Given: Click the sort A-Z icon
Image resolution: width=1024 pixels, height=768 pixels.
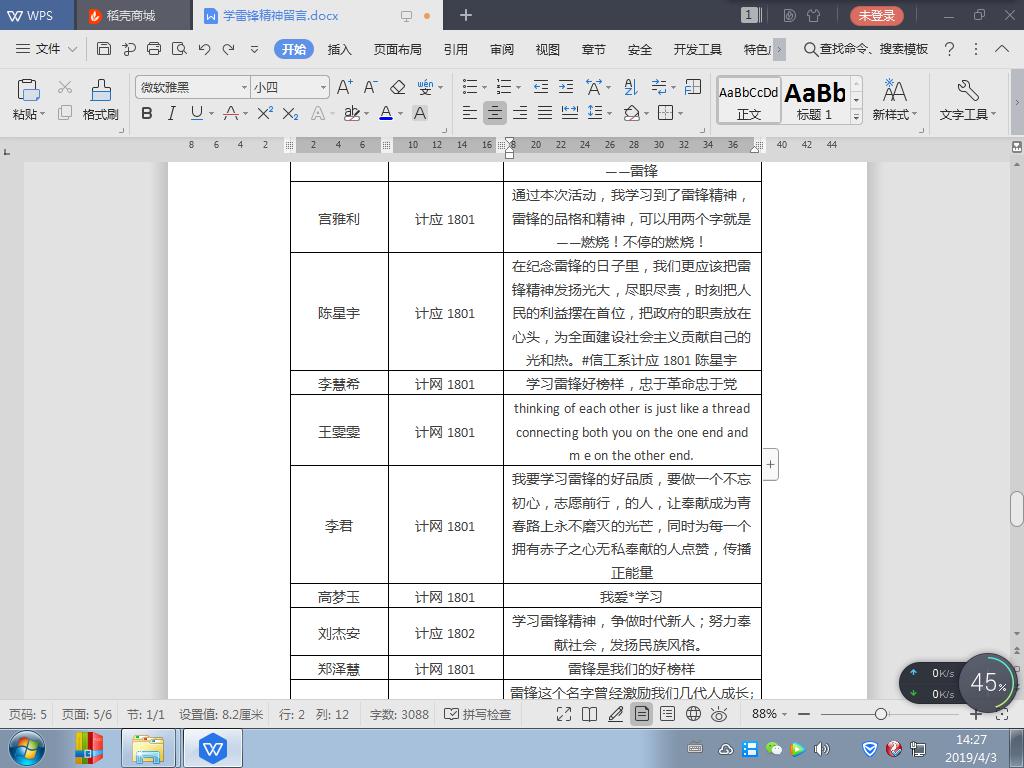Looking at the screenshot, I should point(630,88).
